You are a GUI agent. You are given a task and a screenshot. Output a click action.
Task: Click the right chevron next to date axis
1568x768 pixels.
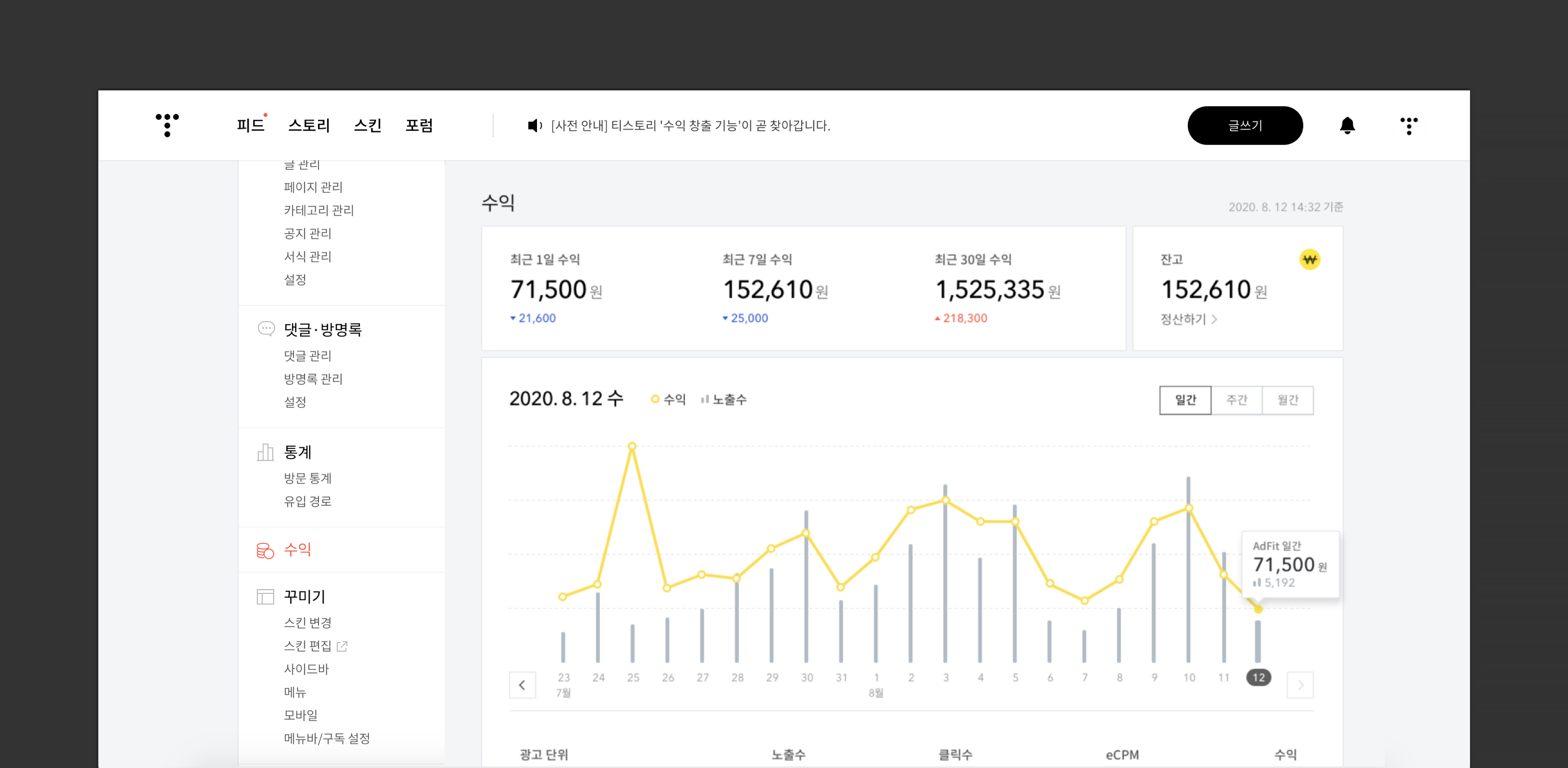pos(1300,685)
